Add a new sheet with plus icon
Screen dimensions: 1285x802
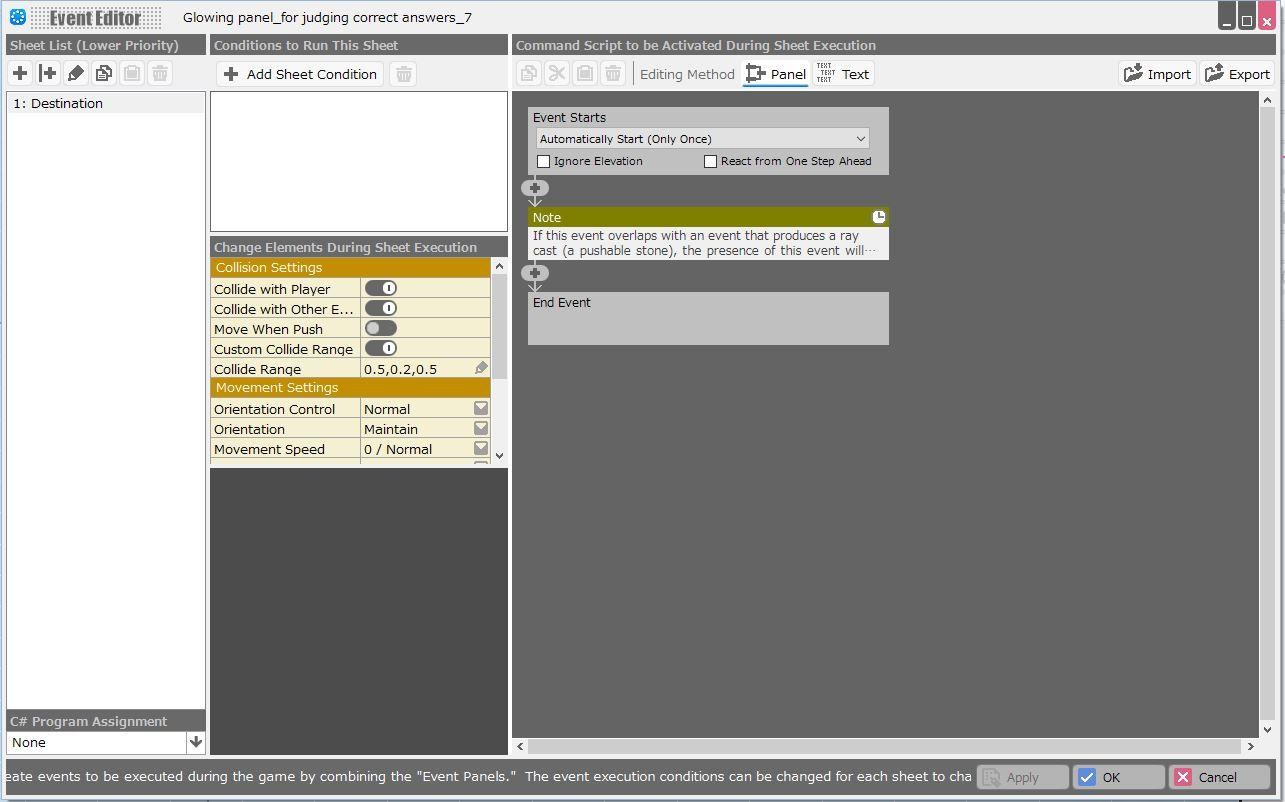[x=20, y=73]
